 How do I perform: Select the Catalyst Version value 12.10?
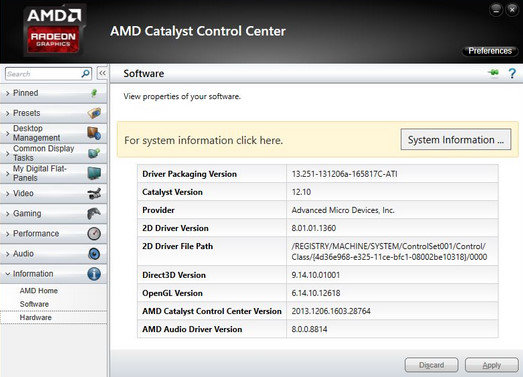pyautogui.click(x=301, y=192)
